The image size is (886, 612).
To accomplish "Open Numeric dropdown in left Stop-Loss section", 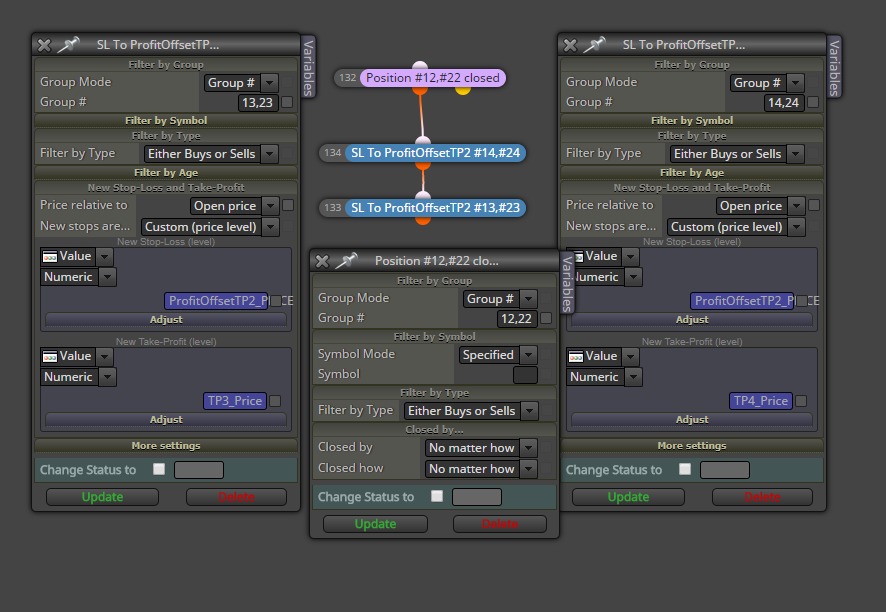I will coord(107,277).
